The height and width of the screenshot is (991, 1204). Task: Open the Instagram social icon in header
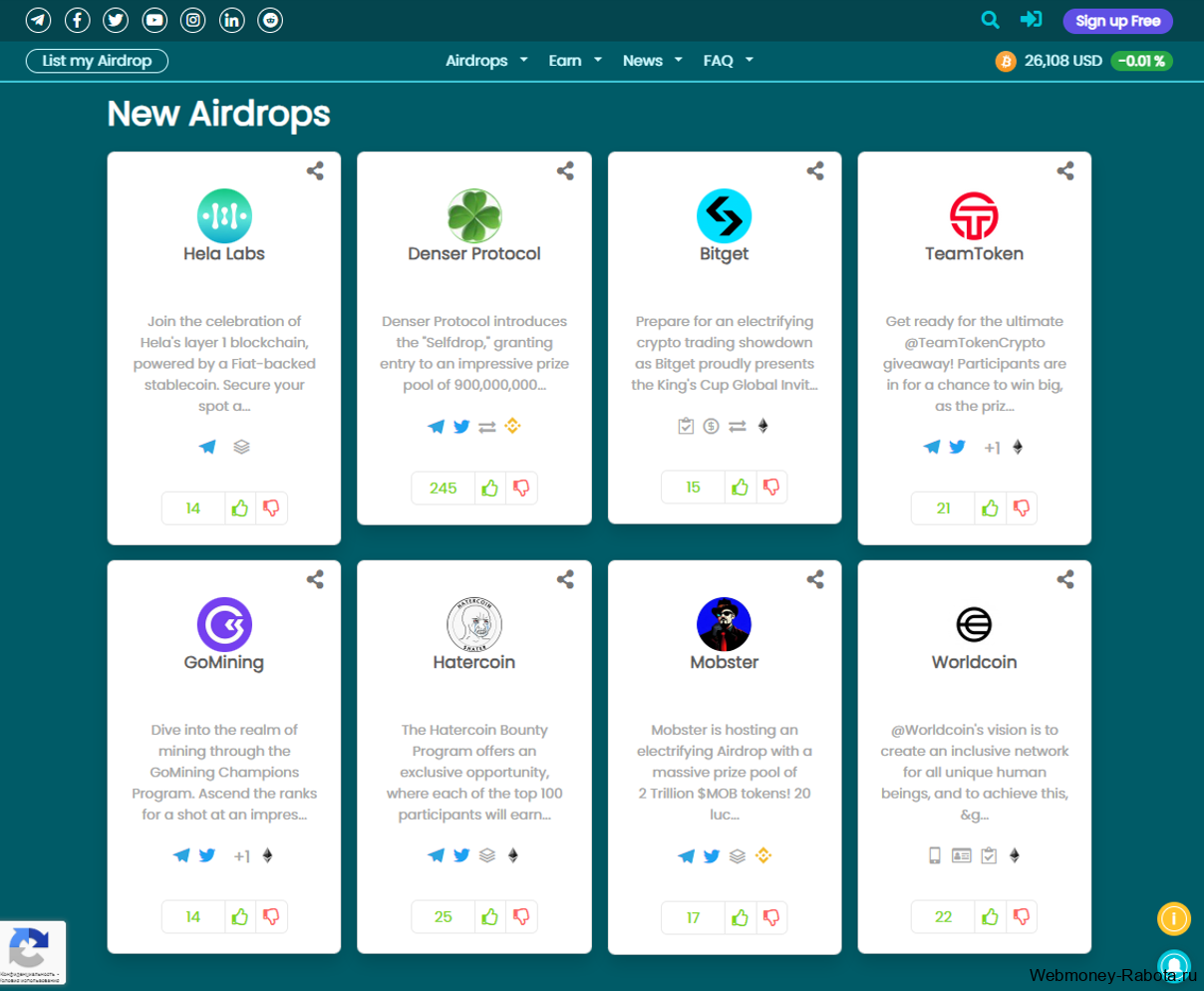click(x=193, y=20)
